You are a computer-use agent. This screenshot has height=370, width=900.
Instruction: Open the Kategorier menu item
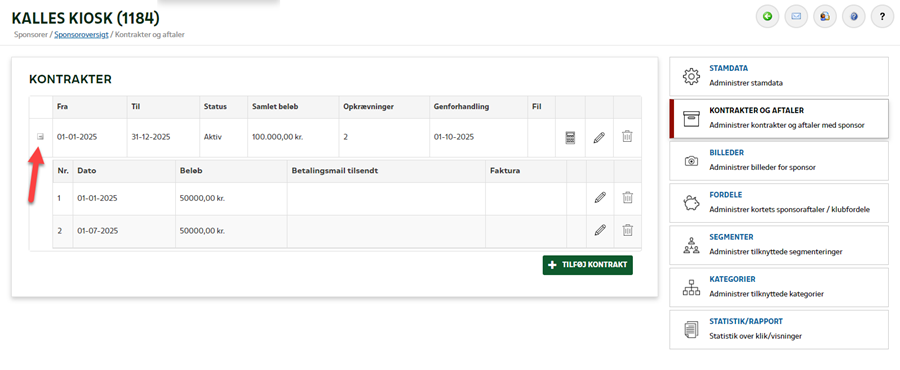tap(779, 287)
